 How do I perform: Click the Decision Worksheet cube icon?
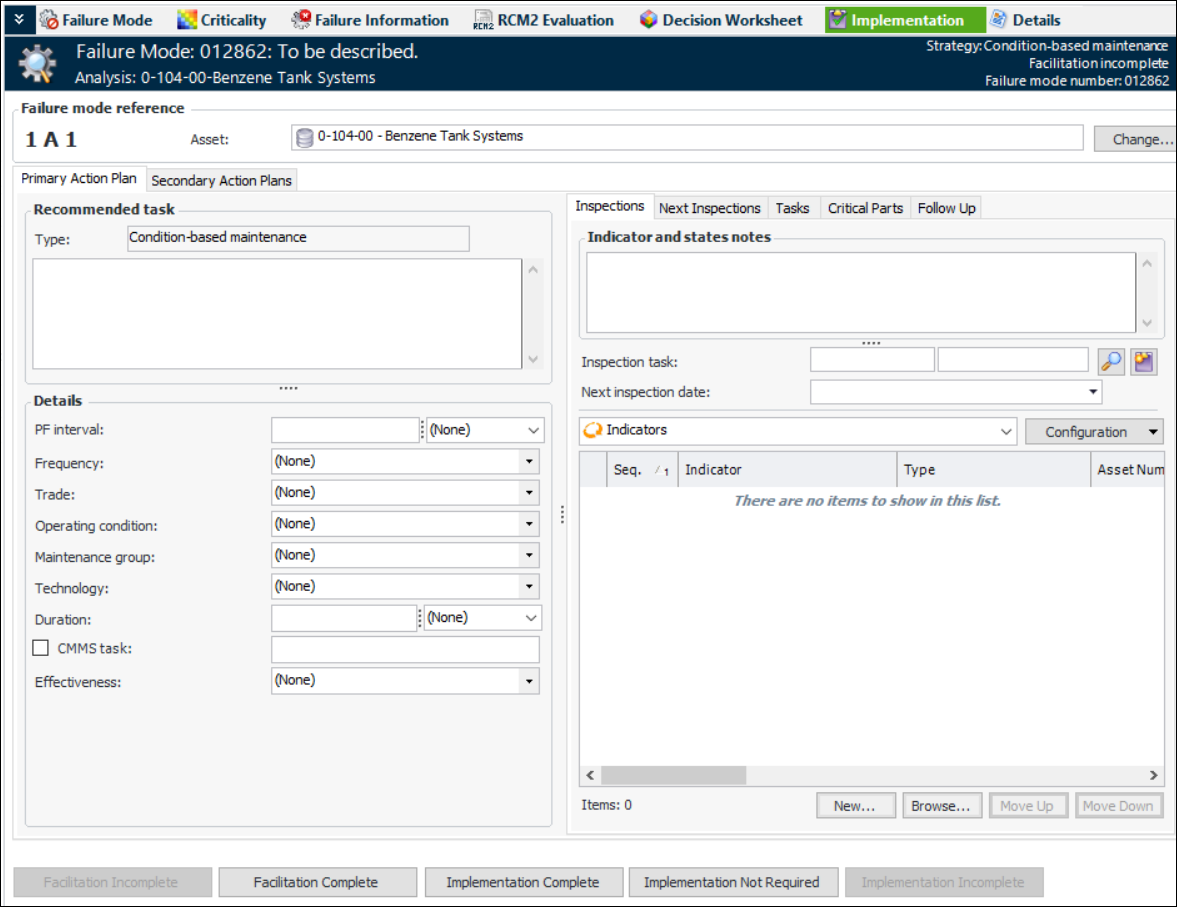649,20
